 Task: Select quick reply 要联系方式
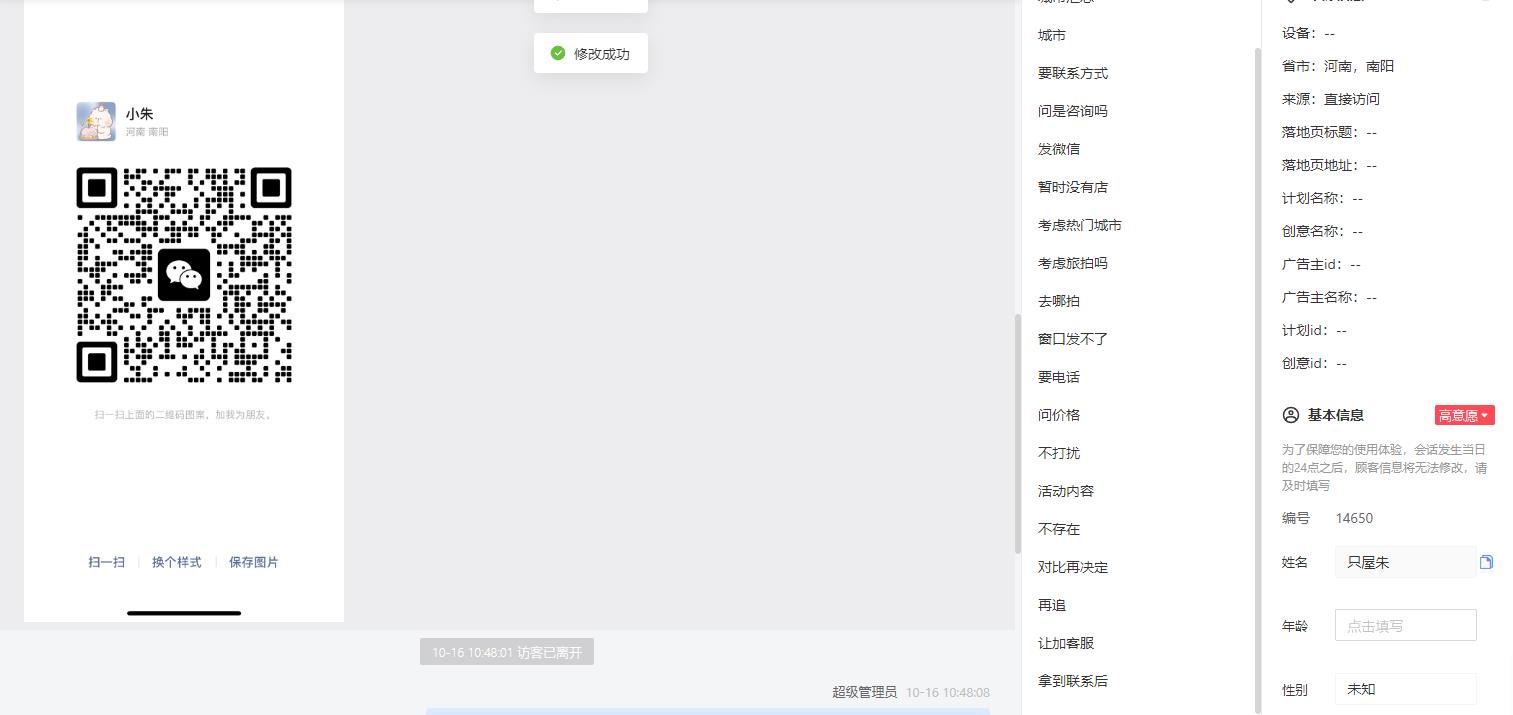pos(1073,73)
